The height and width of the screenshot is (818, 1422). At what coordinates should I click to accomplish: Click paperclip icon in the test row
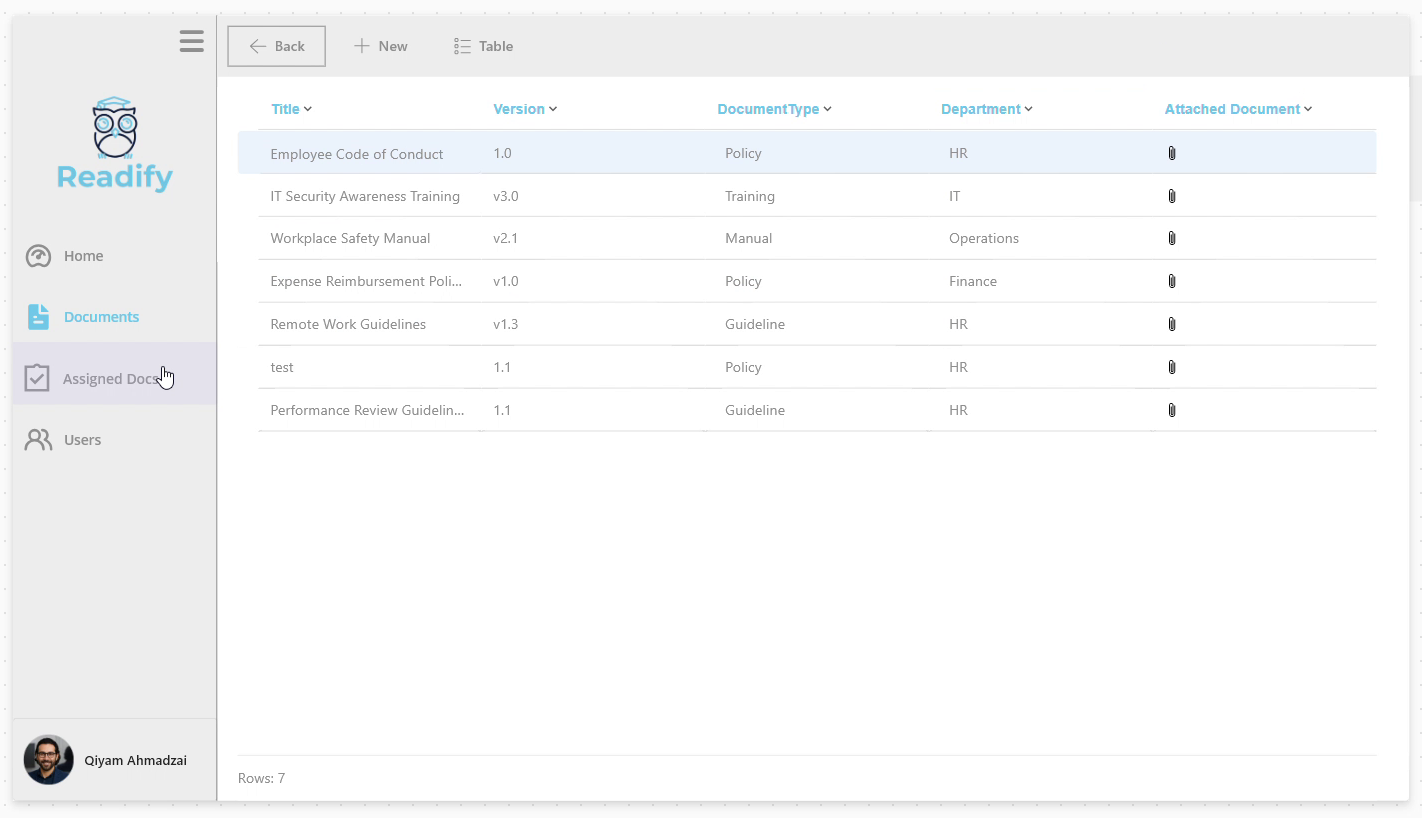tap(1172, 367)
